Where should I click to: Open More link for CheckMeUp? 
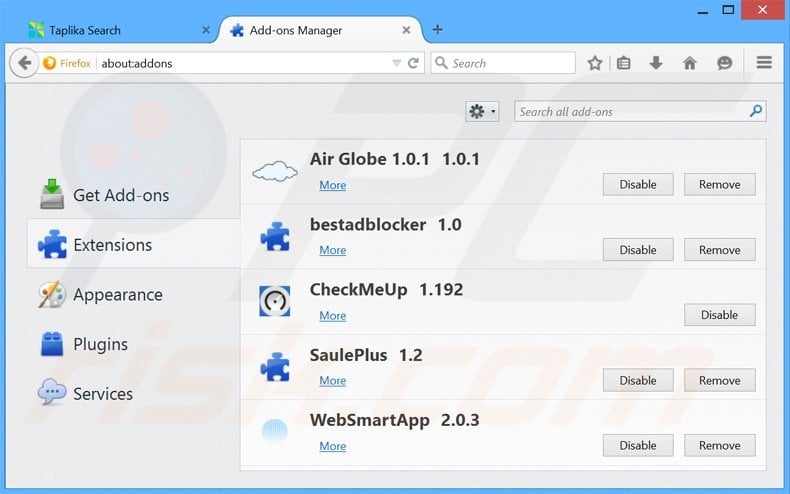pos(333,316)
